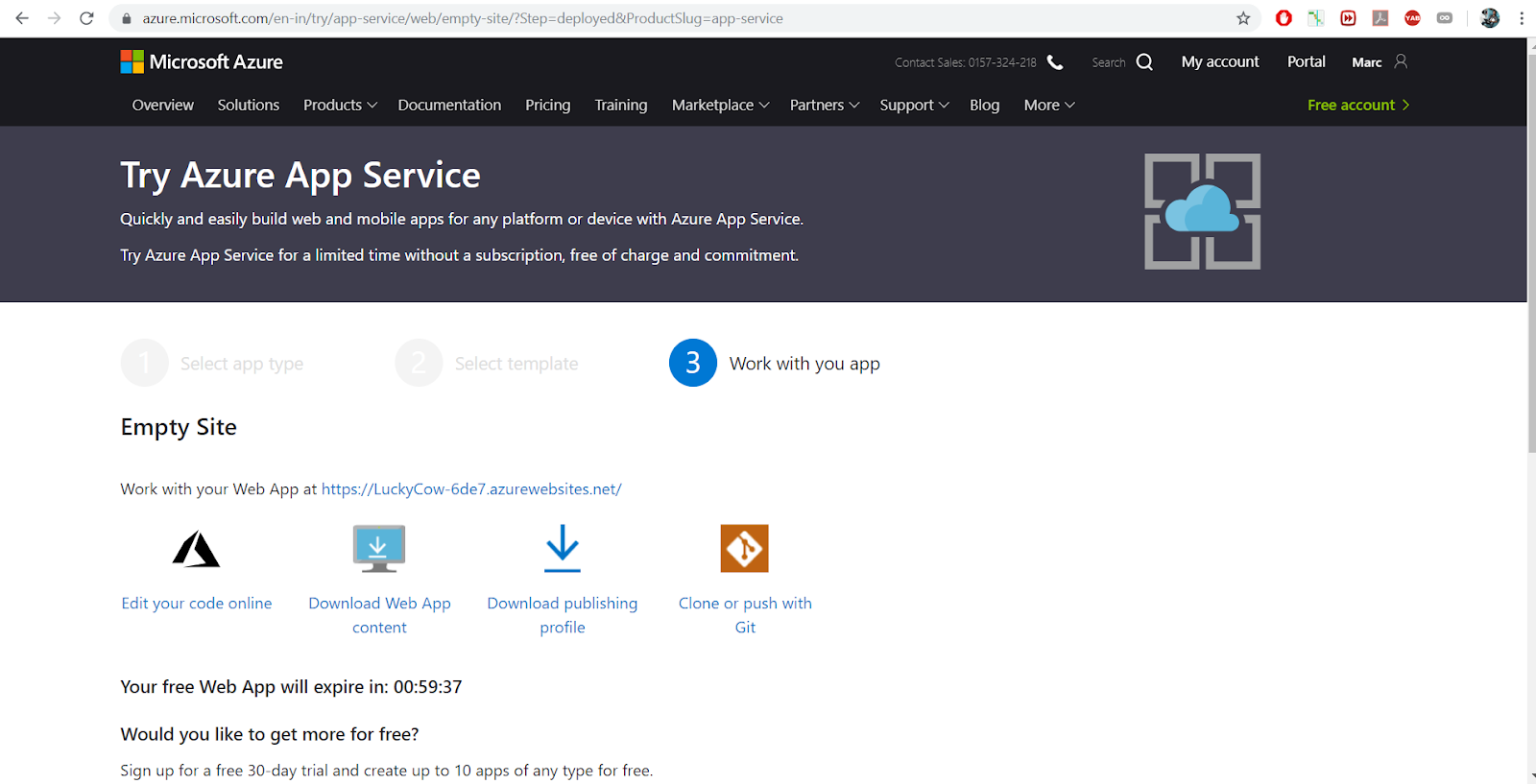This screenshot has height=784, width=1536.
Task: Reload the page with refresh icon
Action: coord(86,18)
